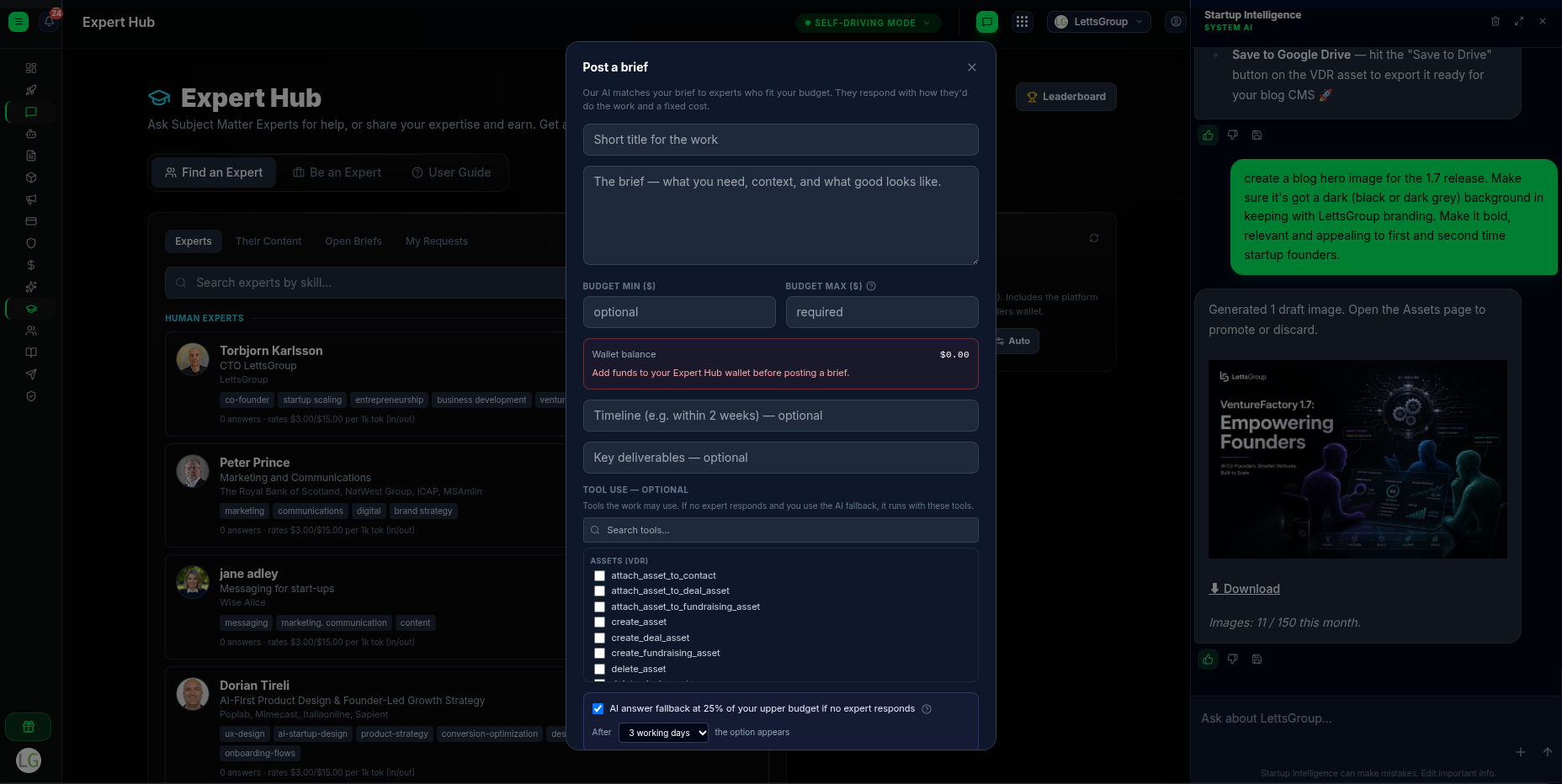Open the cube box icon in sidebar
Screen dimensions: 1562x784
(x=31, y=177)
